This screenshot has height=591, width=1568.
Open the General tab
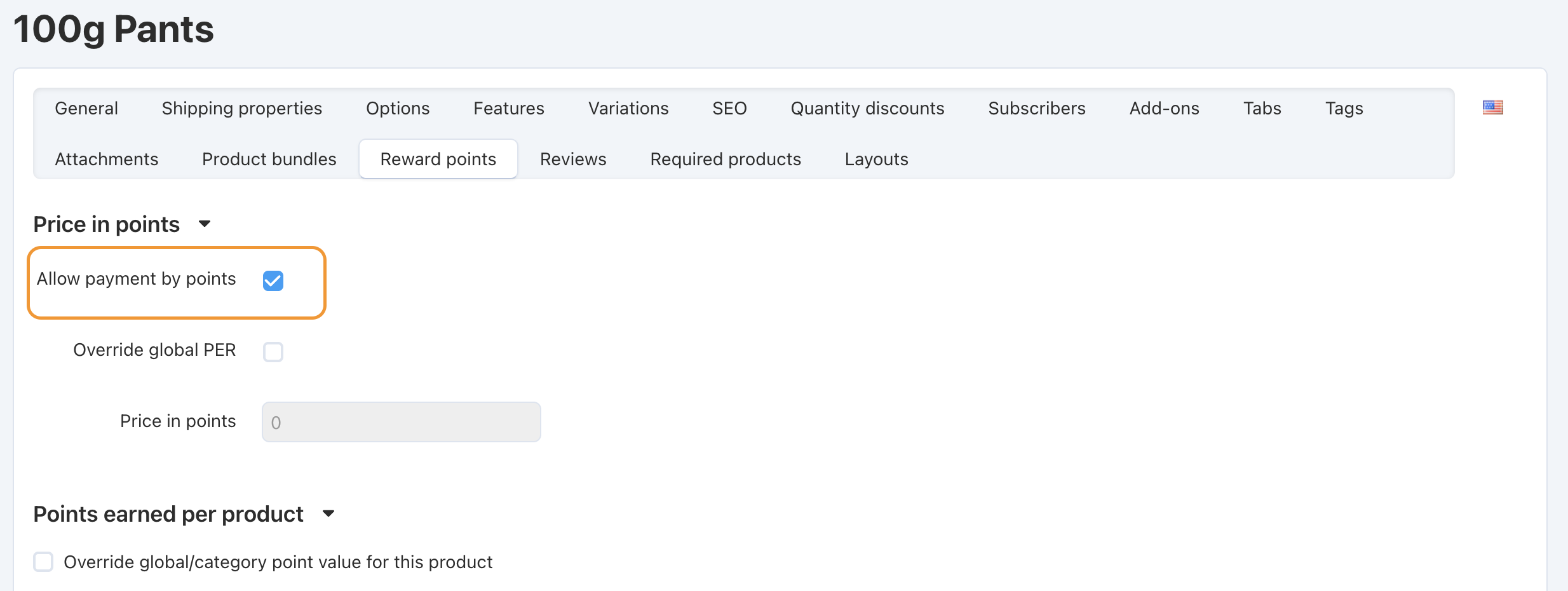point(86,108)
